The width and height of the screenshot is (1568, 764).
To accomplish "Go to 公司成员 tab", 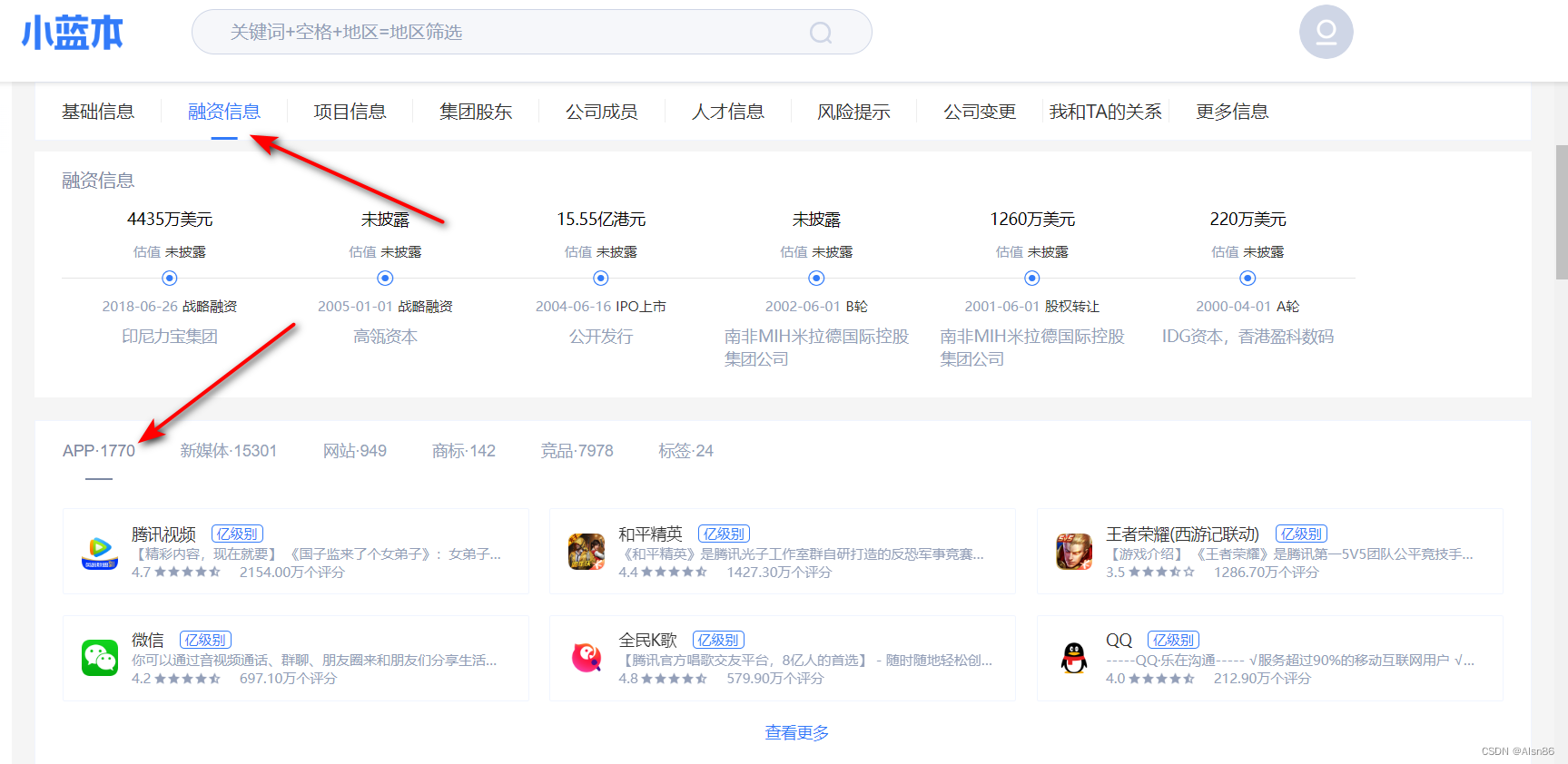I will (x=602, y=112).
